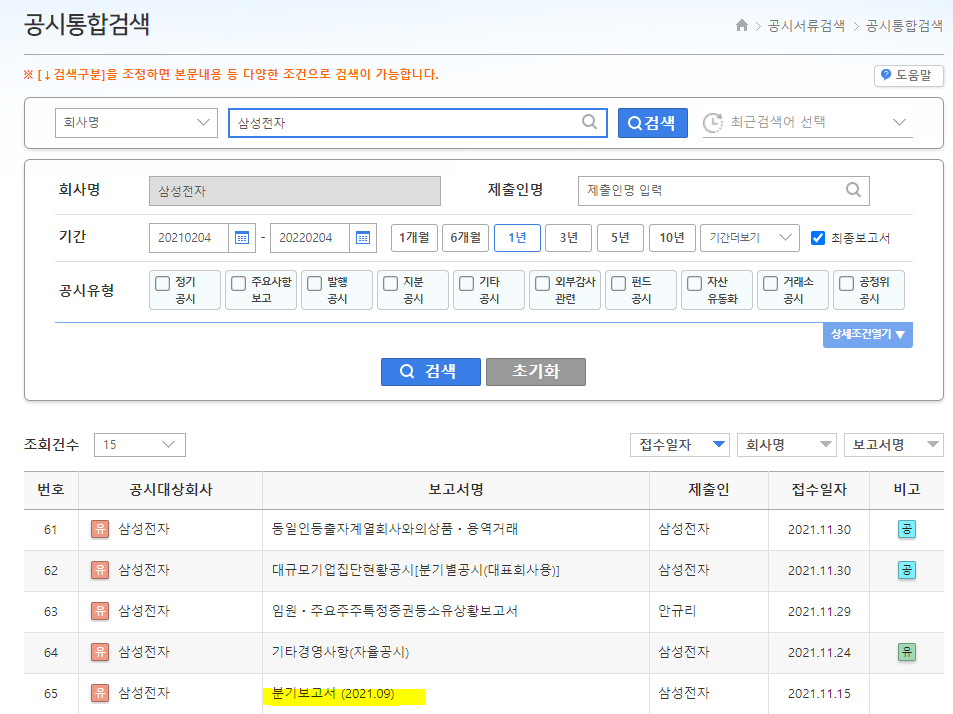953x714 pixels.
Task: Click 삼성전자 company name in row 65
Action: pos(144,693)
